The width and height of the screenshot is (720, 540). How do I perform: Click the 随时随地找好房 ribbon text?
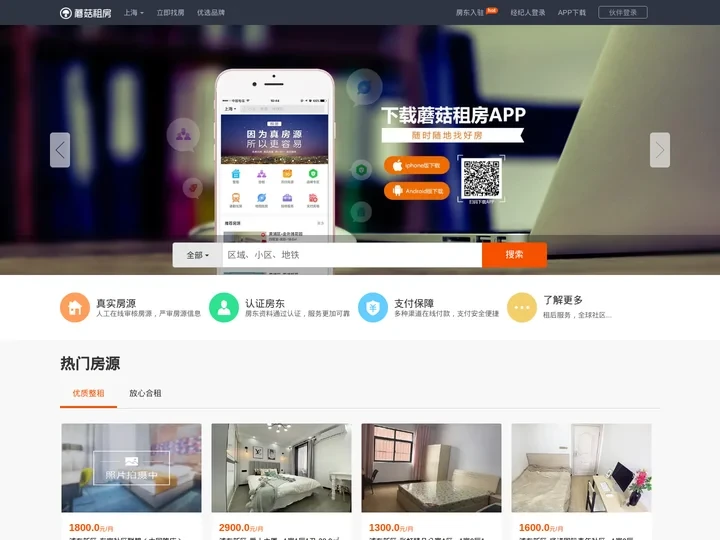pyautogui.click(x=447, y=135)
